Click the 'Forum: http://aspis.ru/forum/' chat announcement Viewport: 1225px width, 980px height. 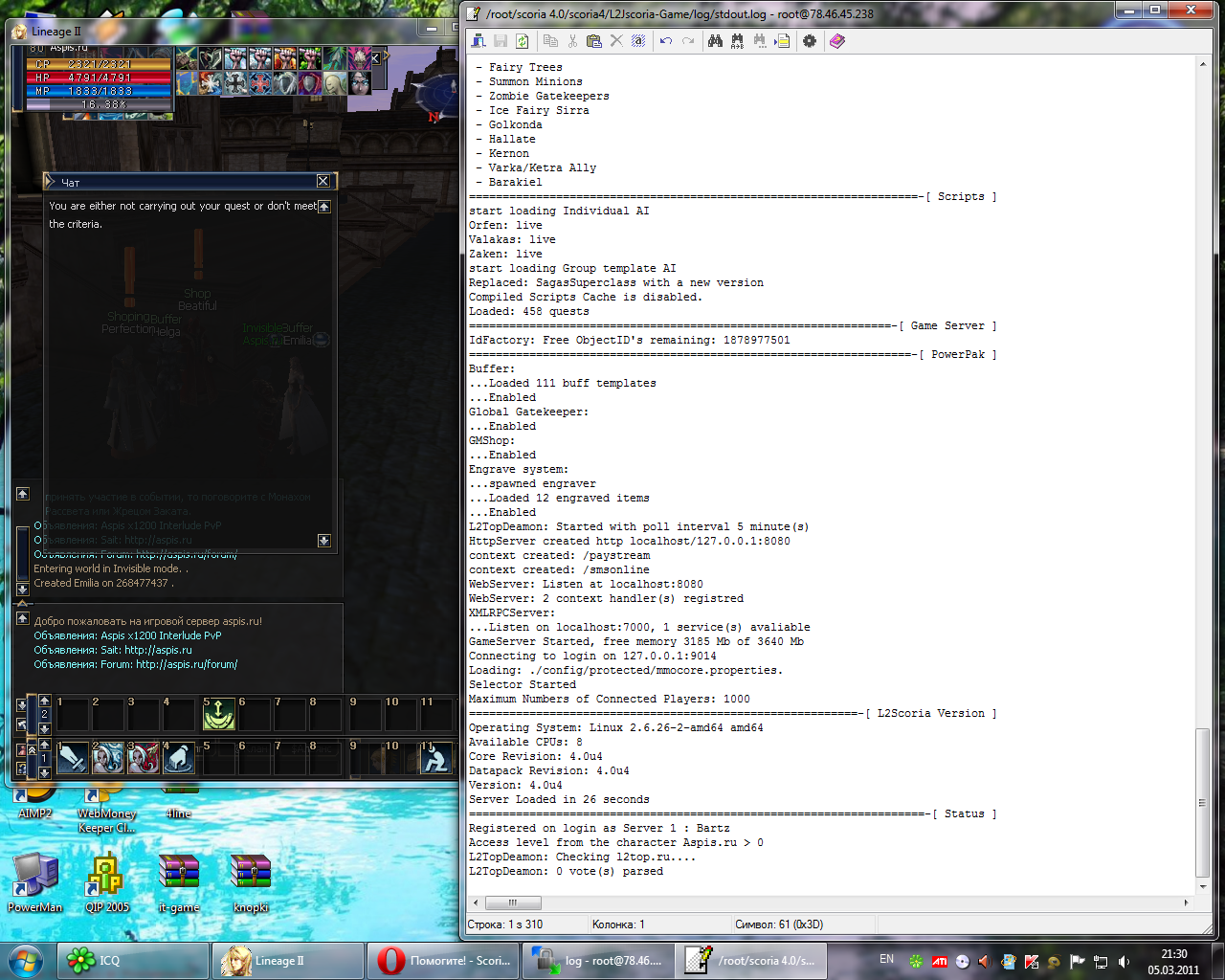(x=136, y=664)
